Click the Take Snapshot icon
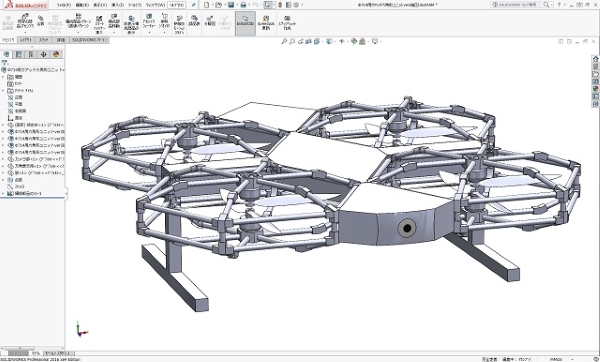 tap(287, 18)
